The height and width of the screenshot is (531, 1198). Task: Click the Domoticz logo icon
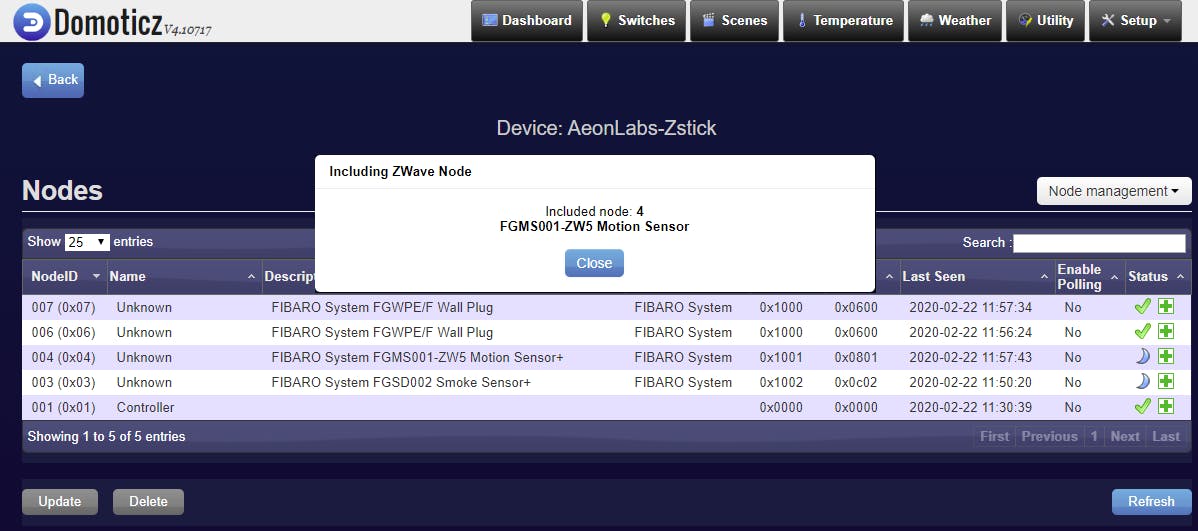pyautogui.click(x=31, y=21)
